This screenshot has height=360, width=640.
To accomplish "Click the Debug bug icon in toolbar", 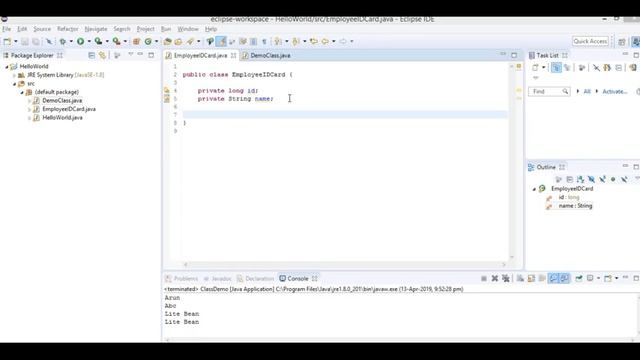I will click(62, 41).
